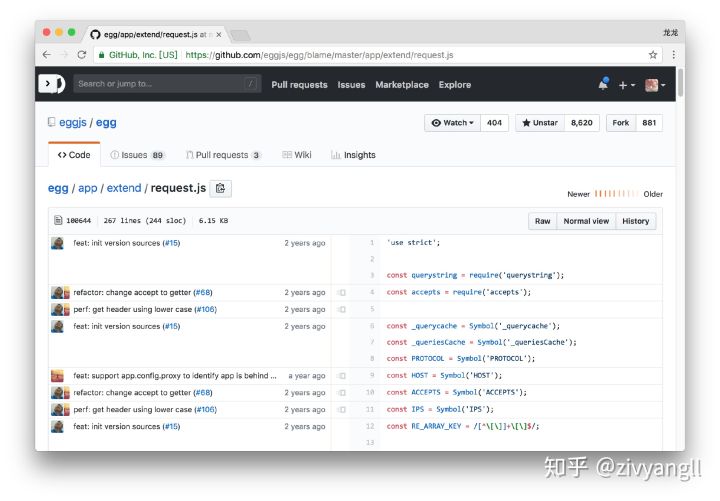This screenshot has width=720, height=501.
Task: Go to Marketplace
Action: tap(402, 85)
